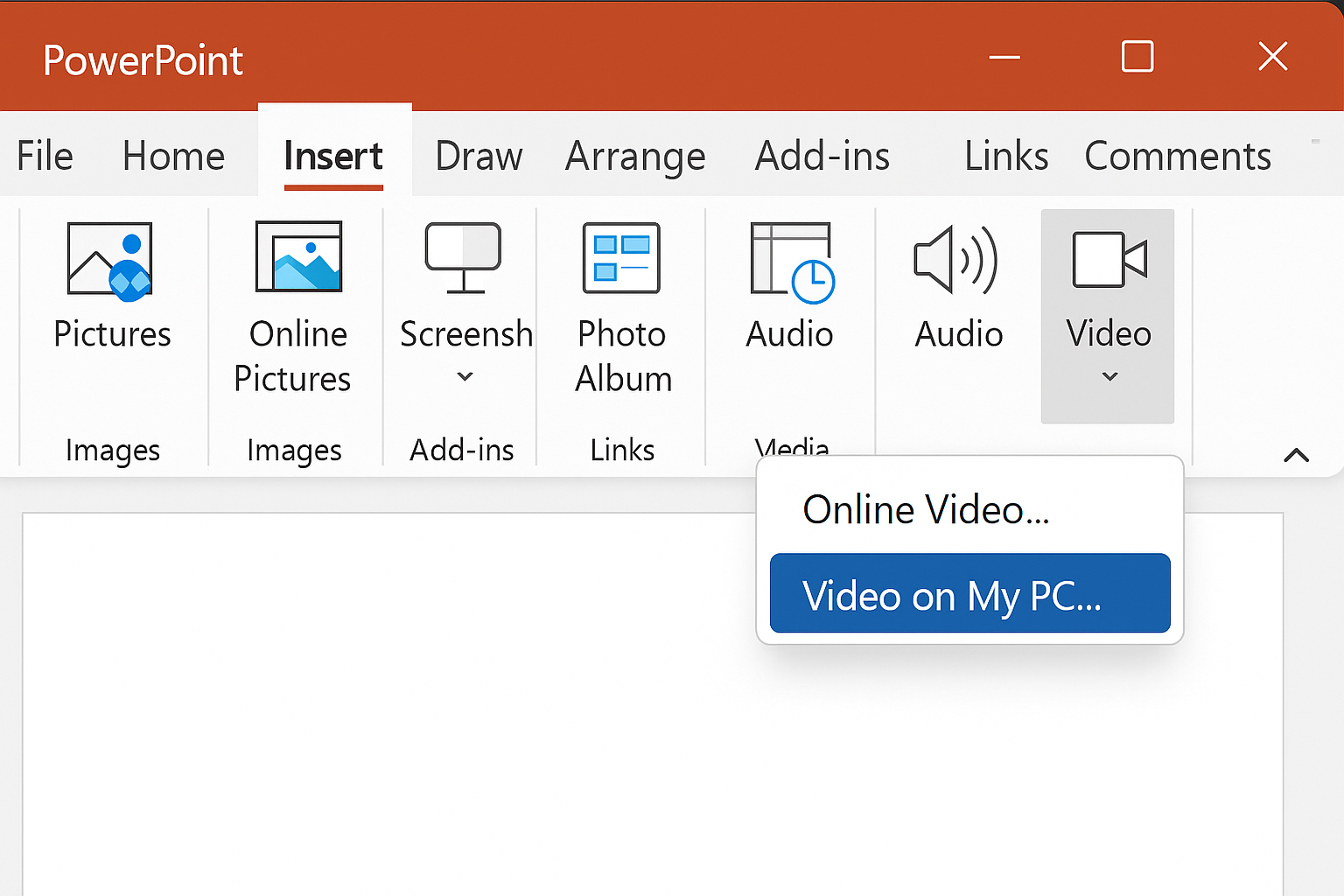
Task: Close the PowerPoint window
Action: (x=1273, y=57)
